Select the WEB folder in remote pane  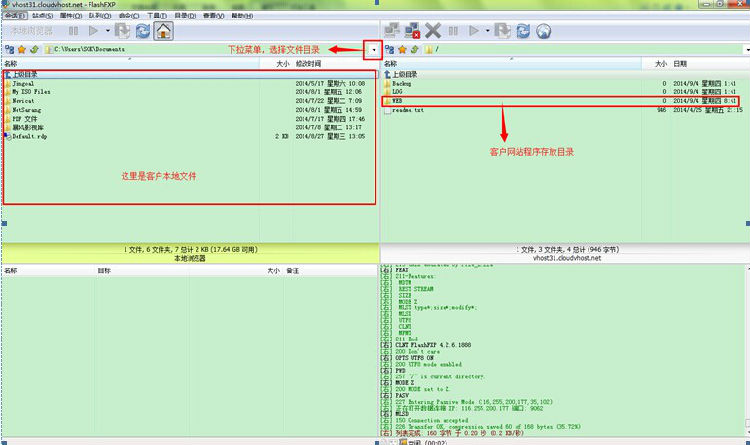point(397,101)
